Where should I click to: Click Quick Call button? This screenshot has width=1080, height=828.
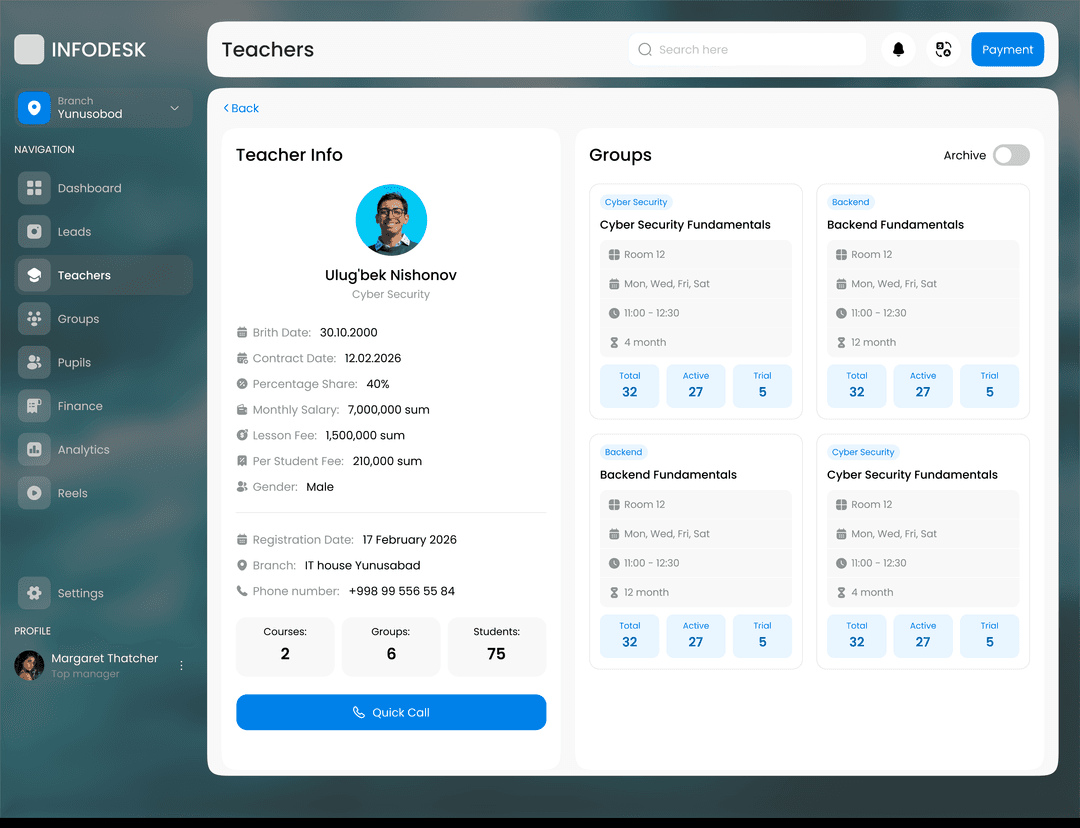(391, 712)
